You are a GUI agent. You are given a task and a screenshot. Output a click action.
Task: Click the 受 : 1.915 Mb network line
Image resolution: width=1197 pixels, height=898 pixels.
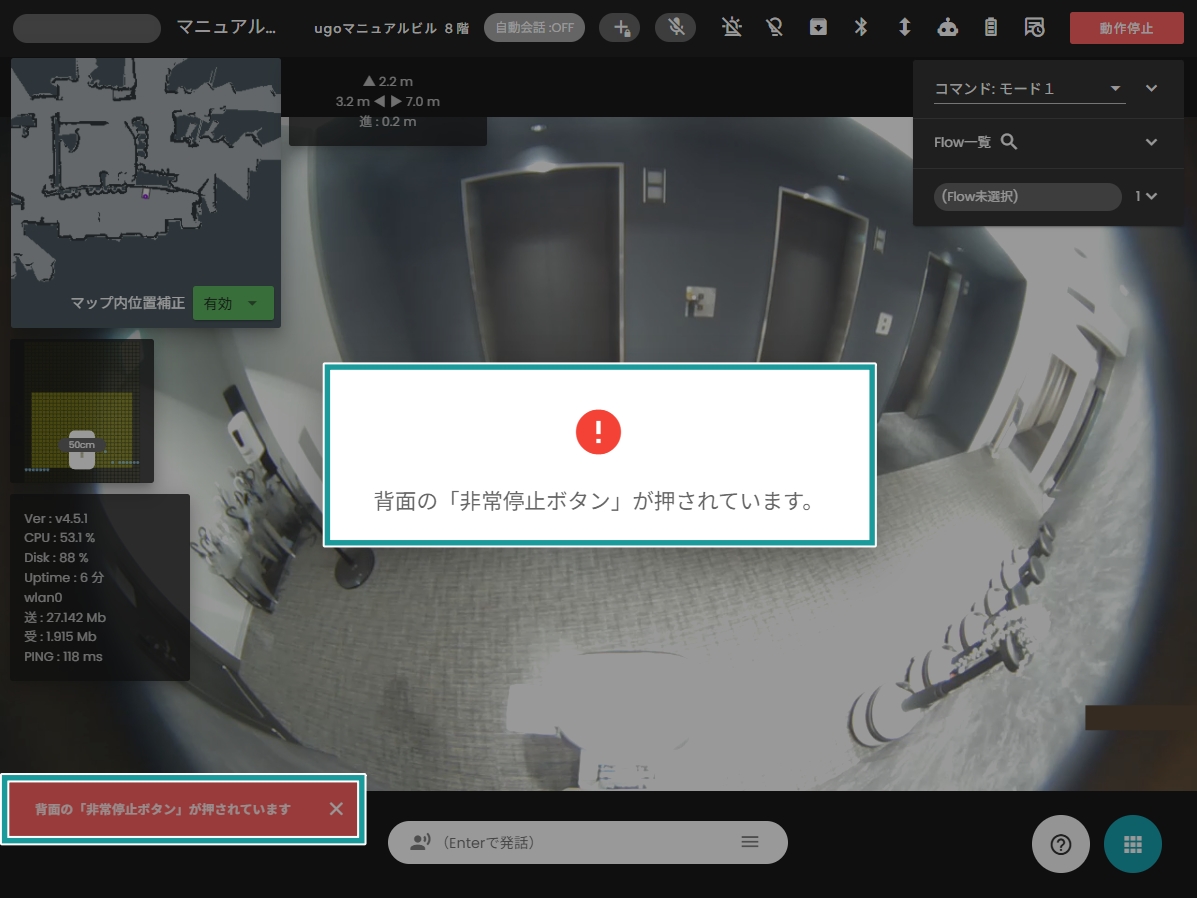tap(60, 637)
